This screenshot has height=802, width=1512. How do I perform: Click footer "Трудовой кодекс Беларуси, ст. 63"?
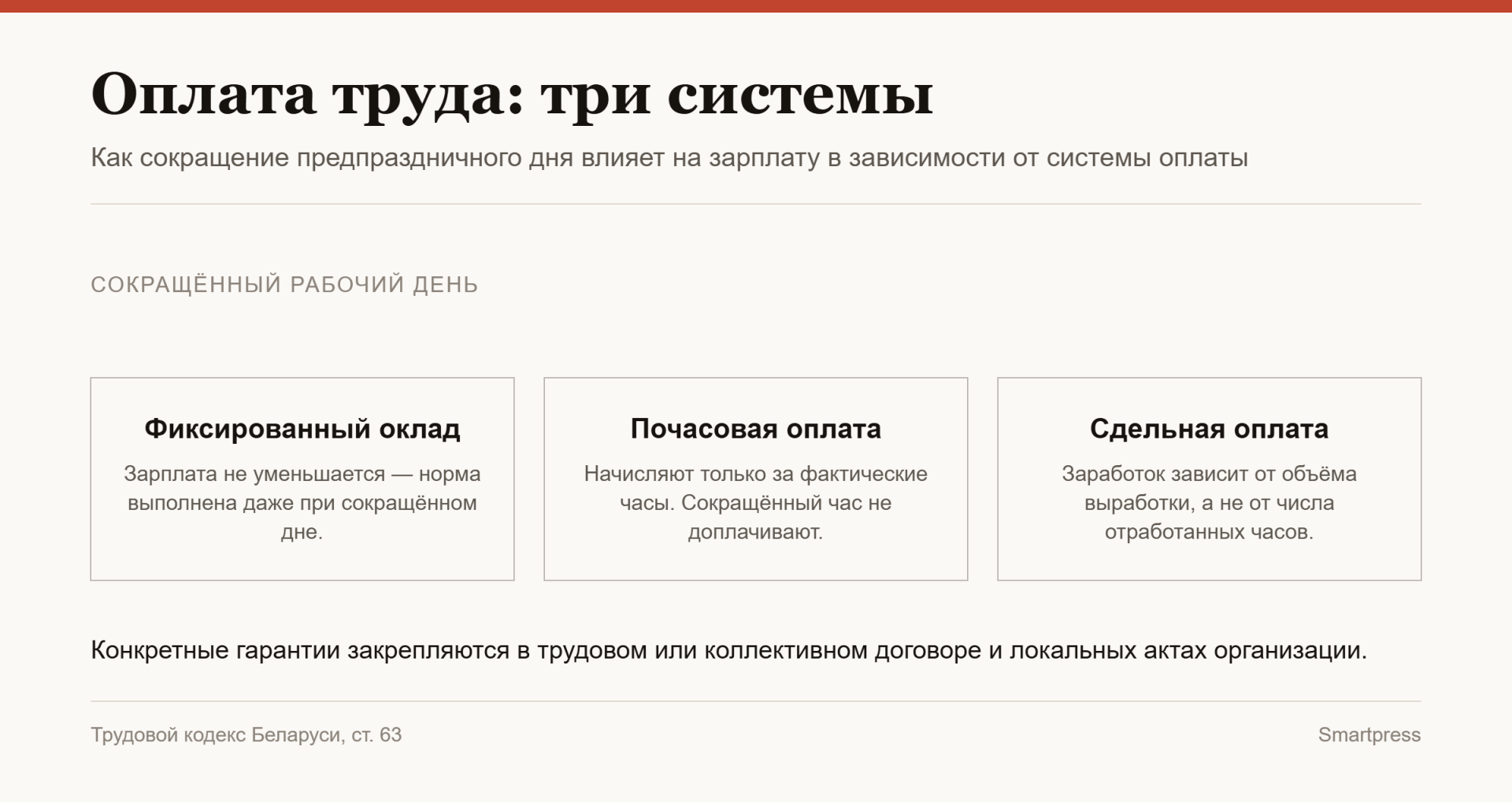[246, 735]
